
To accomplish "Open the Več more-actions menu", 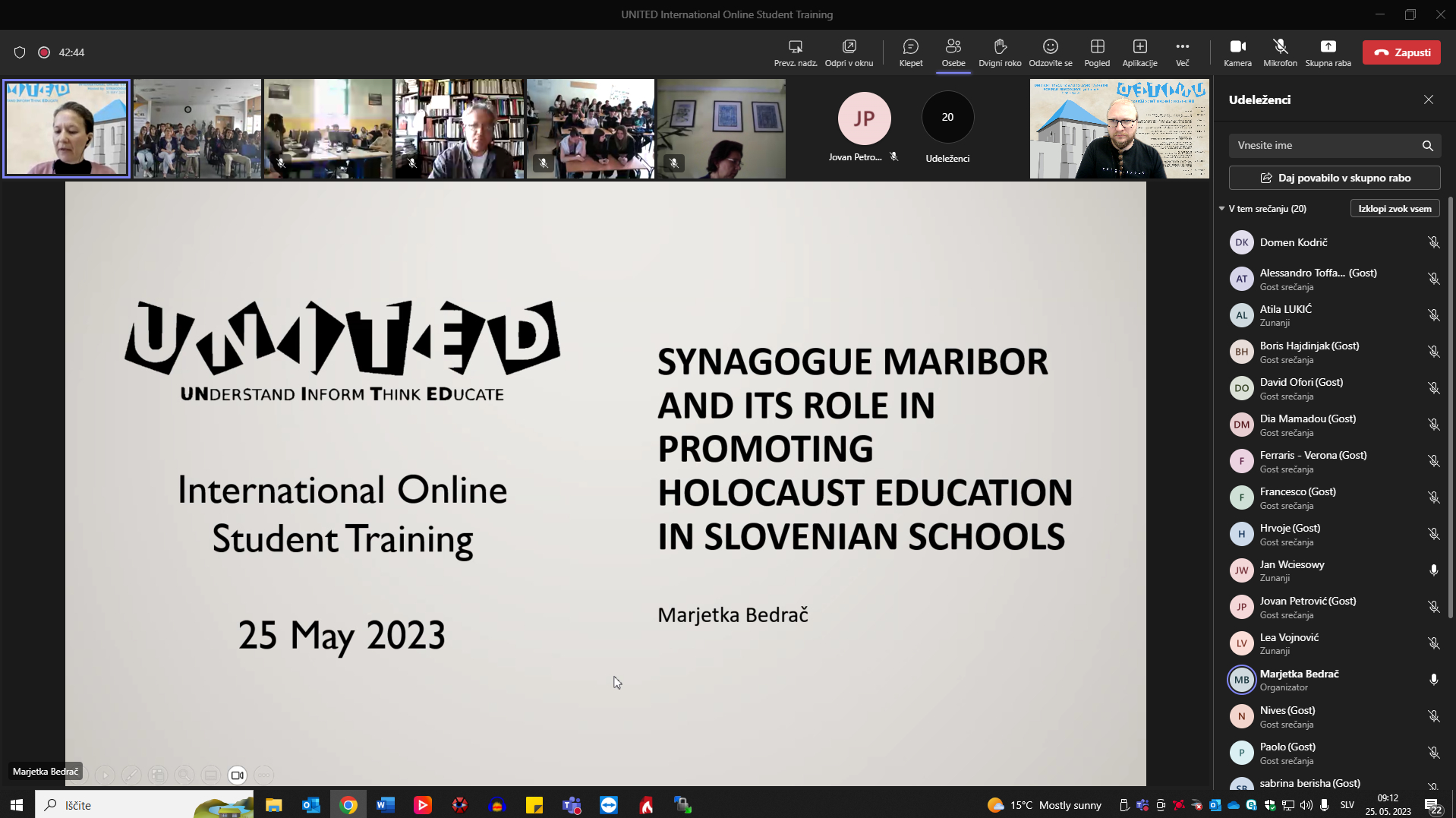I will pos(1182,52).
